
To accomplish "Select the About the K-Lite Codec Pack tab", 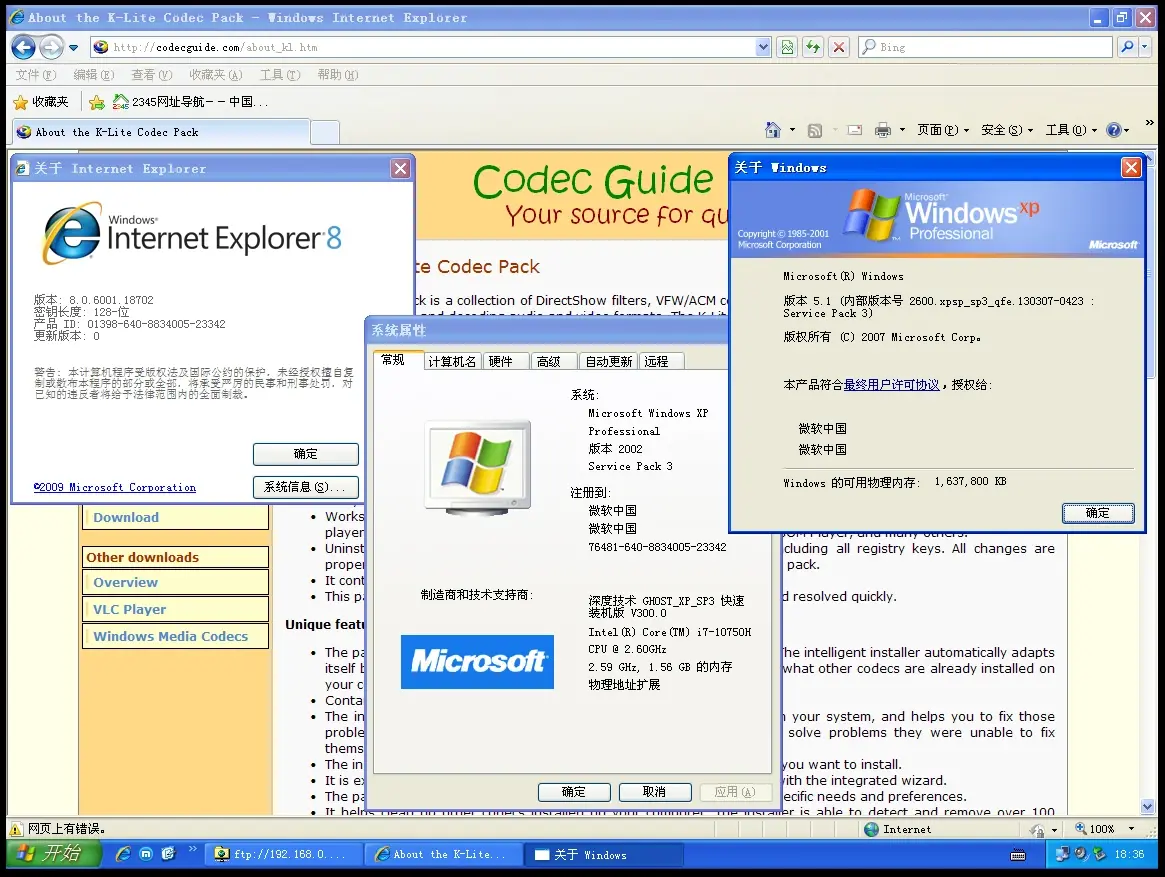I will [160, 132].
